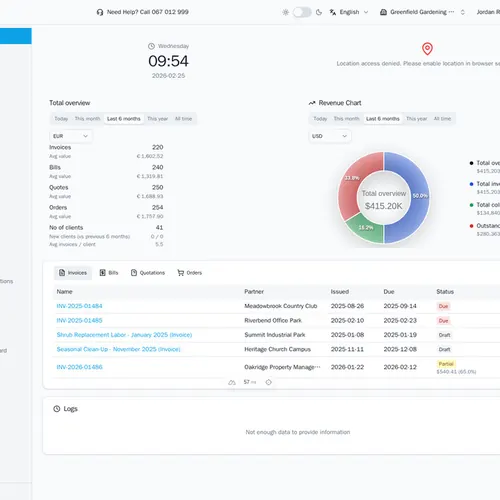Click the translate language icon
Viewport: 500px width, 500px height.
click(x=333, y=12)
